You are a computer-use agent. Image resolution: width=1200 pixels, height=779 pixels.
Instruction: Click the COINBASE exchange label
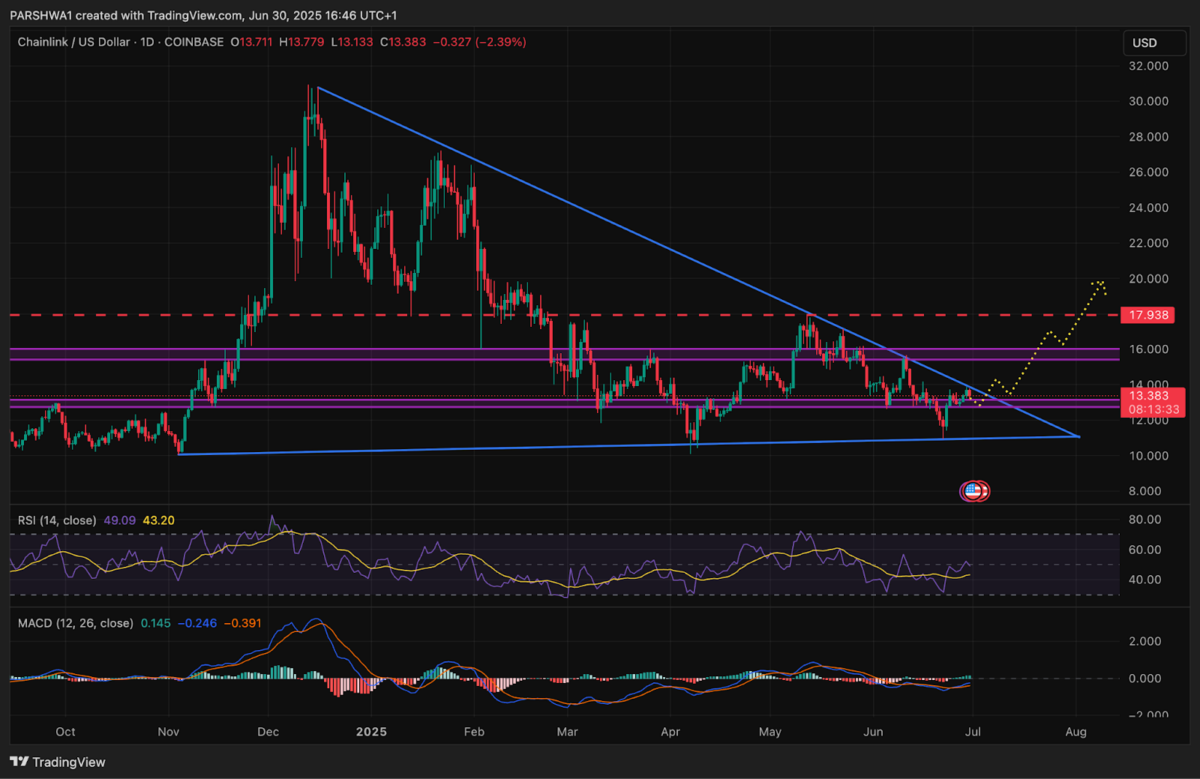point(194,42)
